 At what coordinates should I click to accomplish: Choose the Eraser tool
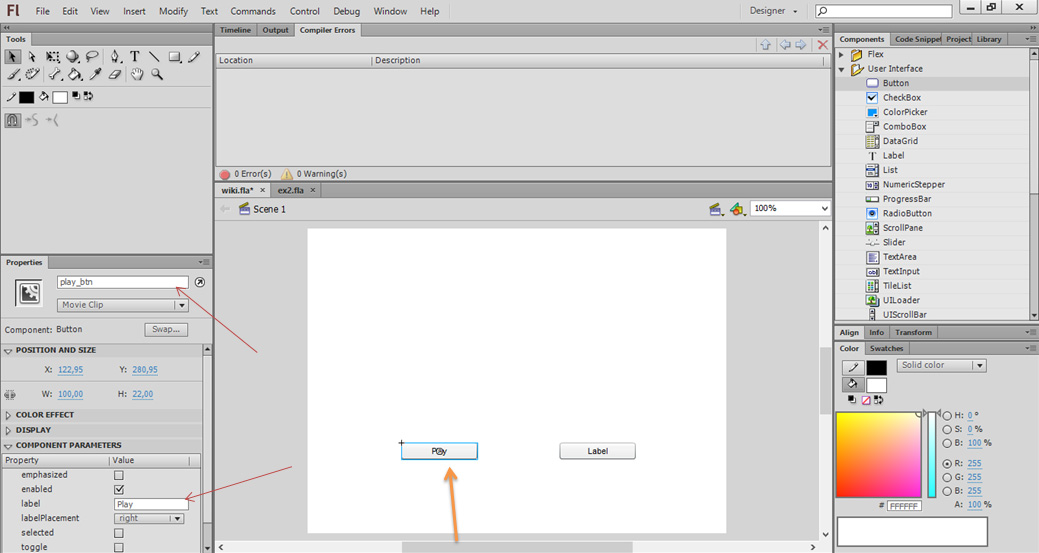[x=115, y=74]
